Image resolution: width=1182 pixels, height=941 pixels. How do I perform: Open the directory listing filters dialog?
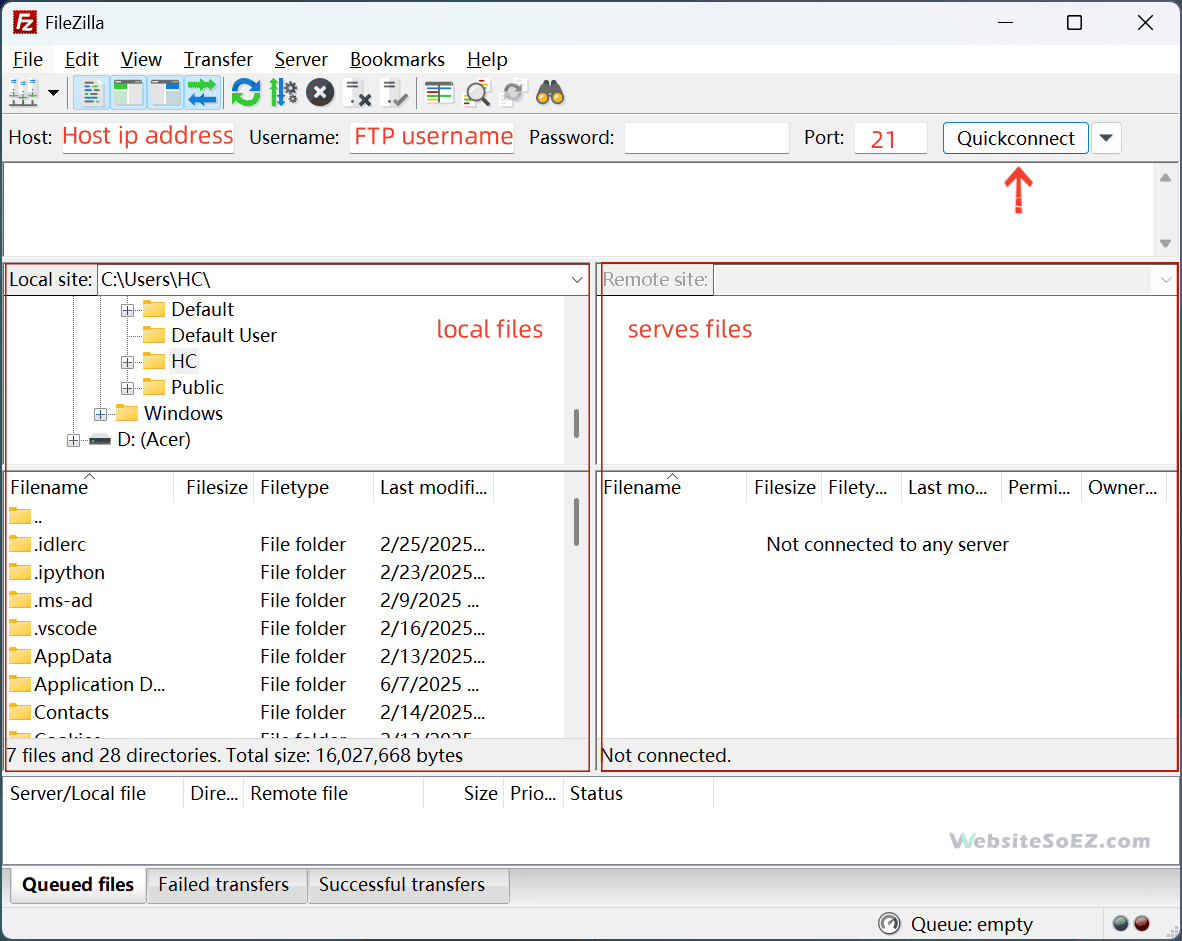coord(439,93)
